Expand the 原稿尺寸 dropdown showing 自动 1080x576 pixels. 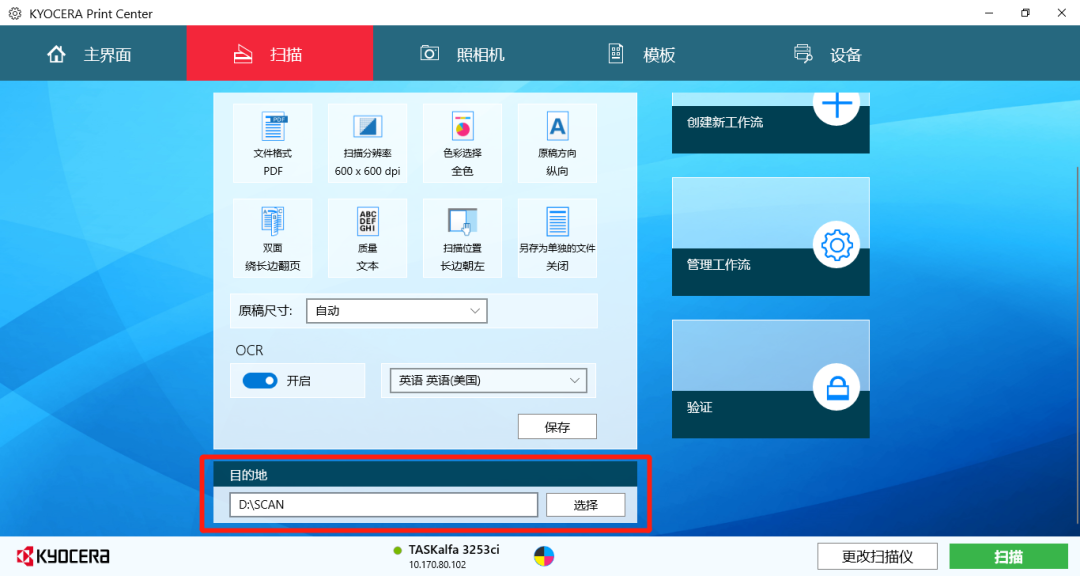tap(396, 310)
